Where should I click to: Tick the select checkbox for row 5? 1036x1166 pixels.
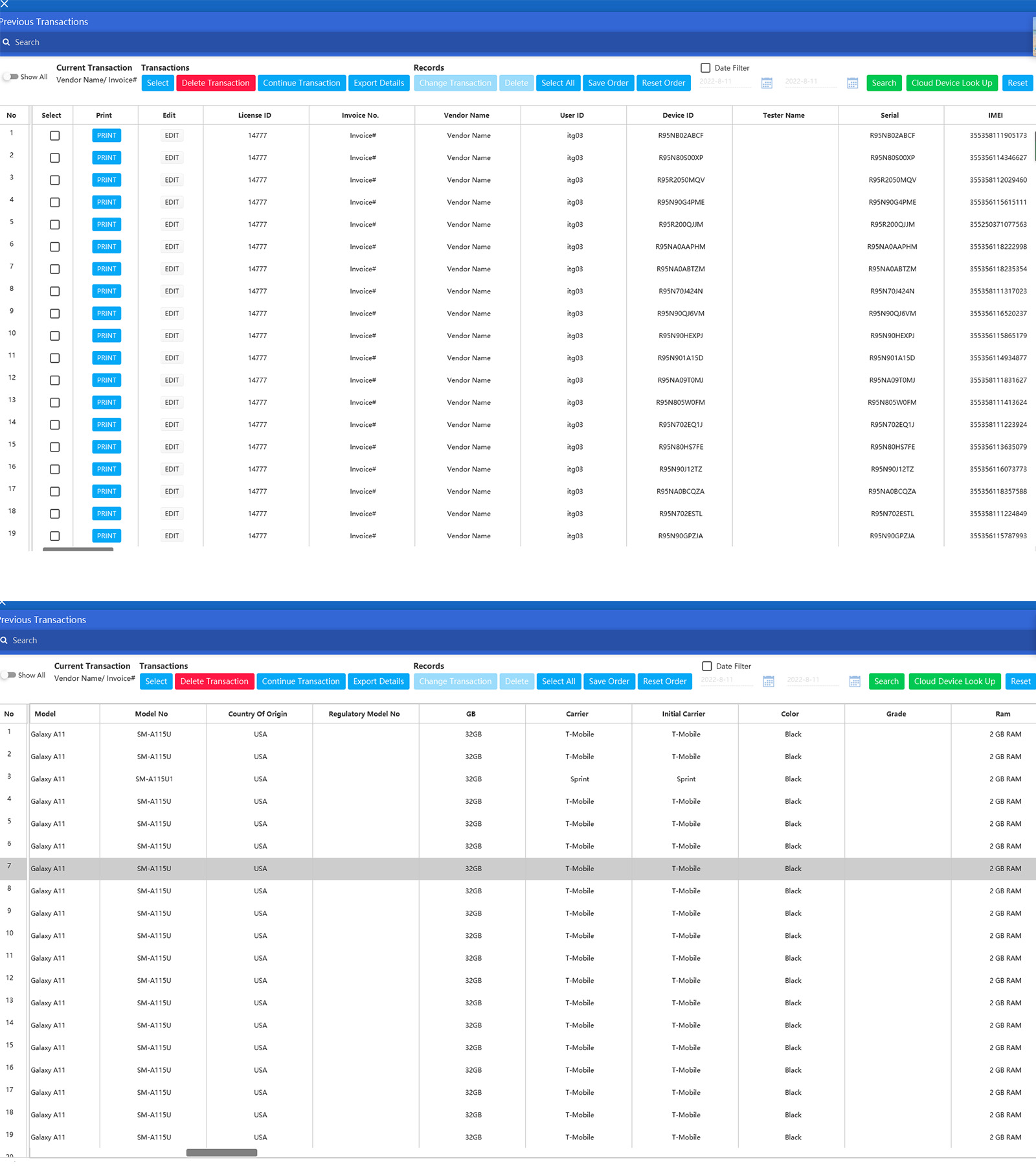[x=55, y=225]
